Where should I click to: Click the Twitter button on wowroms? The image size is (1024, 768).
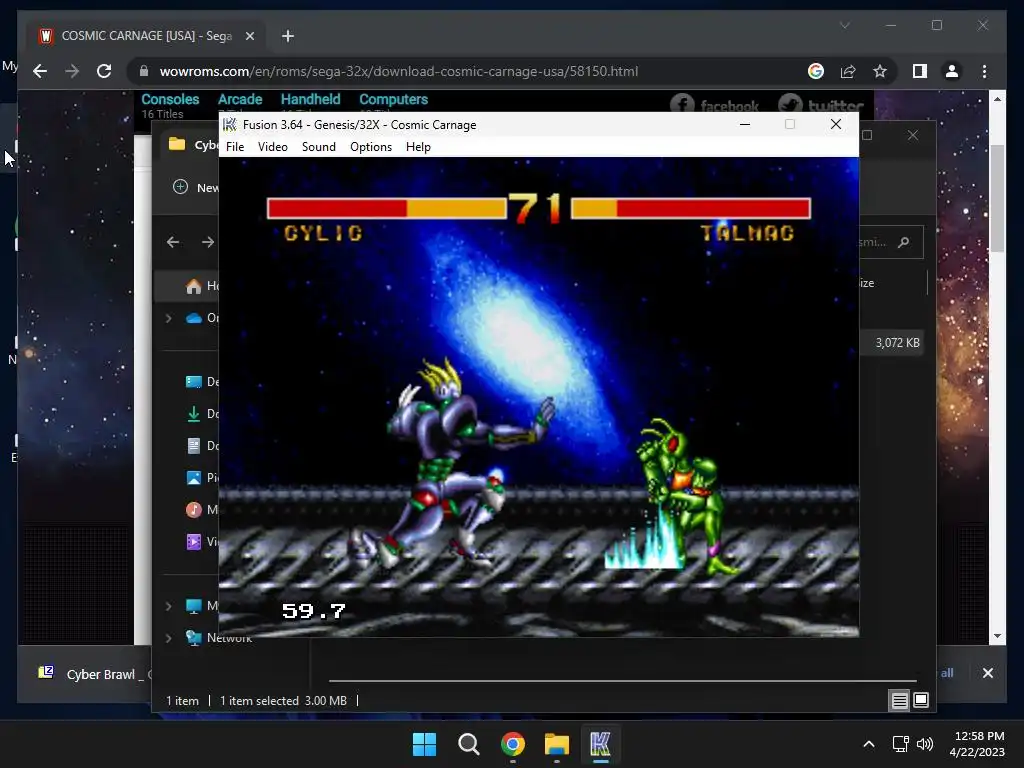point(821,104)
